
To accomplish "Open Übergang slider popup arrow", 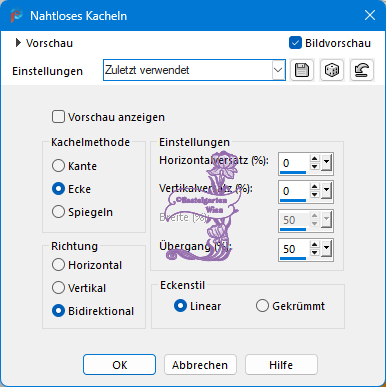I will [327, 249].
